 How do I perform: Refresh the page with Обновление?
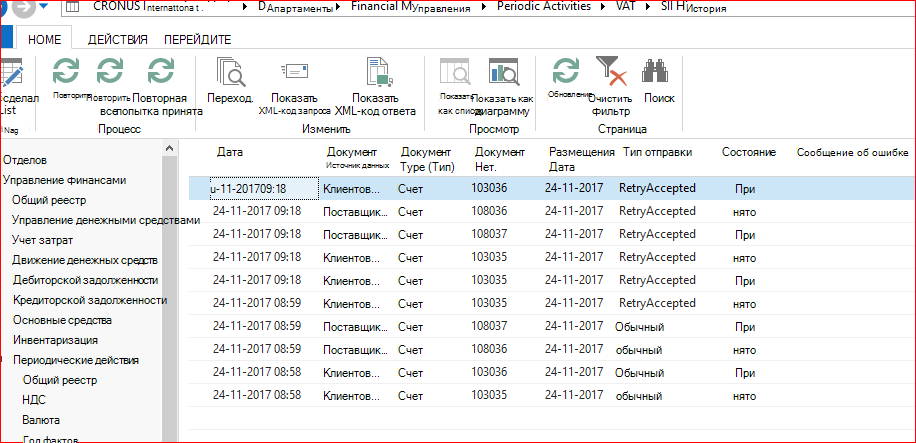pos(566,71)
